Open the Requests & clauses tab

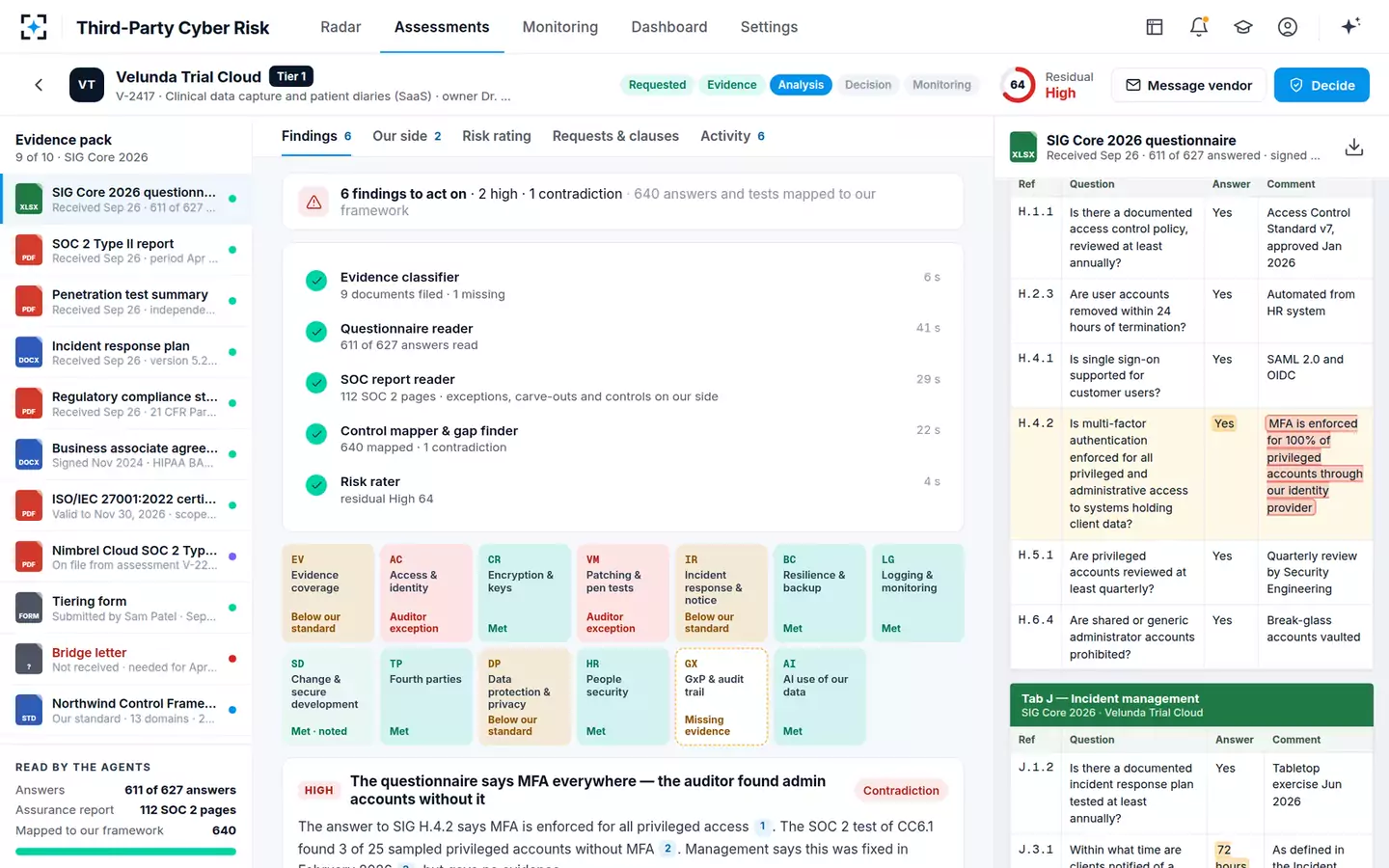click(615, 136)
